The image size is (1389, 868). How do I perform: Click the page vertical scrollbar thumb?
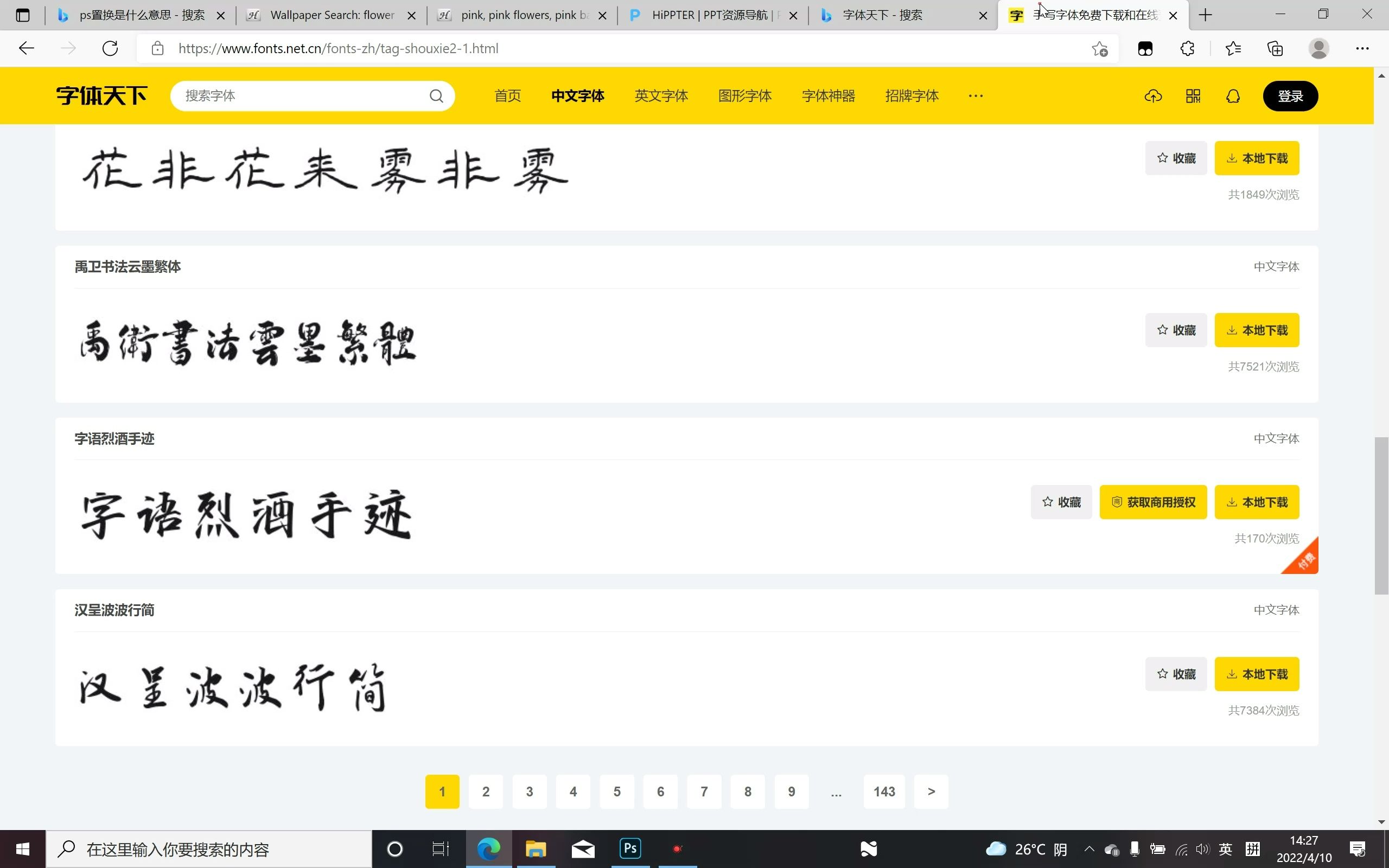click(1381, 515)
